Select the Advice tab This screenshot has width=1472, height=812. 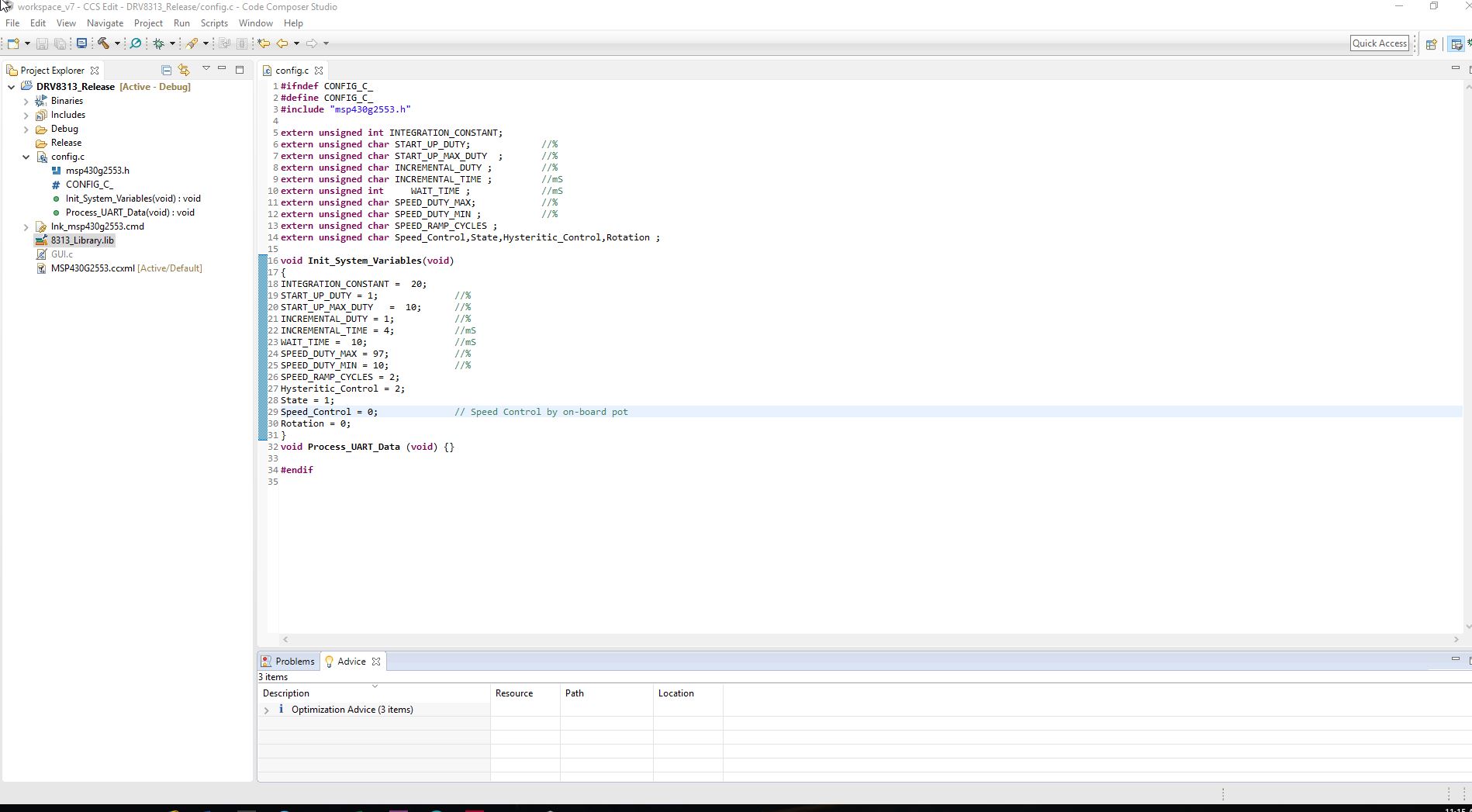[x=351, y=662]
